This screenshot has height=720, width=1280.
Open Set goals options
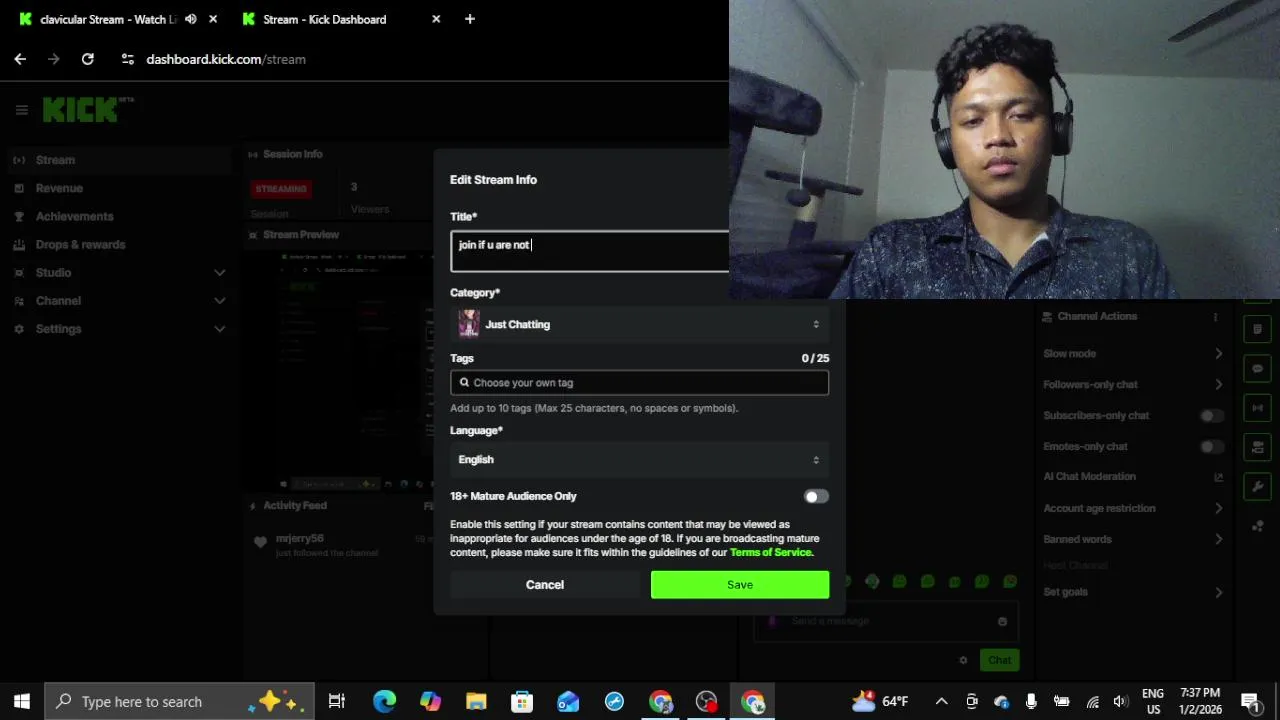point(1133,592)
